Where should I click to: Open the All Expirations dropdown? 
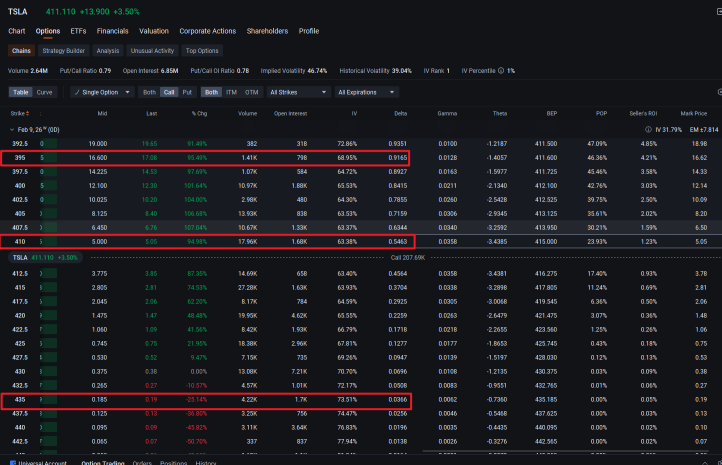click(x=367, y=93)
